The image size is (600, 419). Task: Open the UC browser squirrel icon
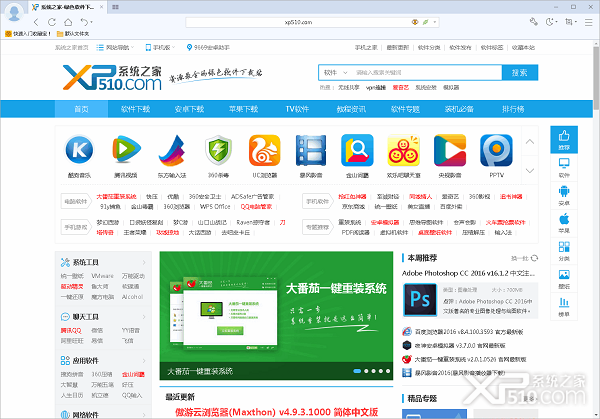264,150
